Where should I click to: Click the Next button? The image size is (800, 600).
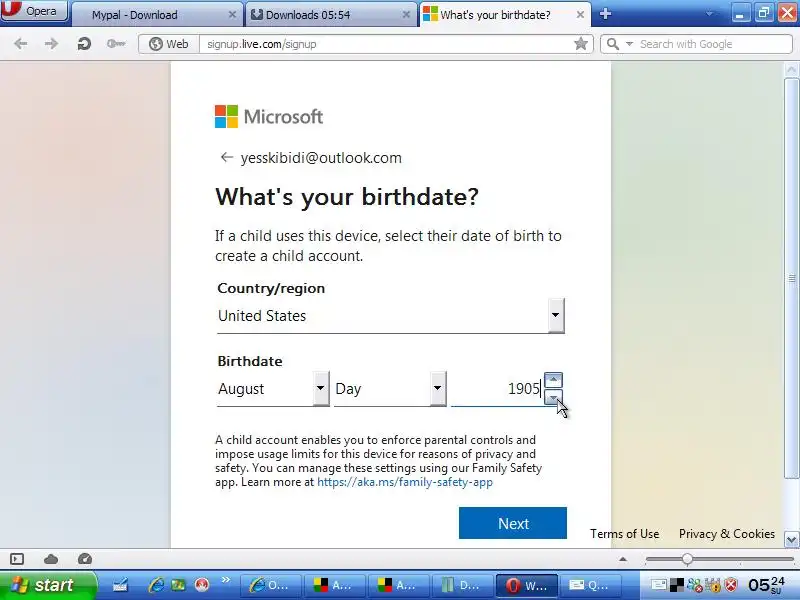point(513,523)
